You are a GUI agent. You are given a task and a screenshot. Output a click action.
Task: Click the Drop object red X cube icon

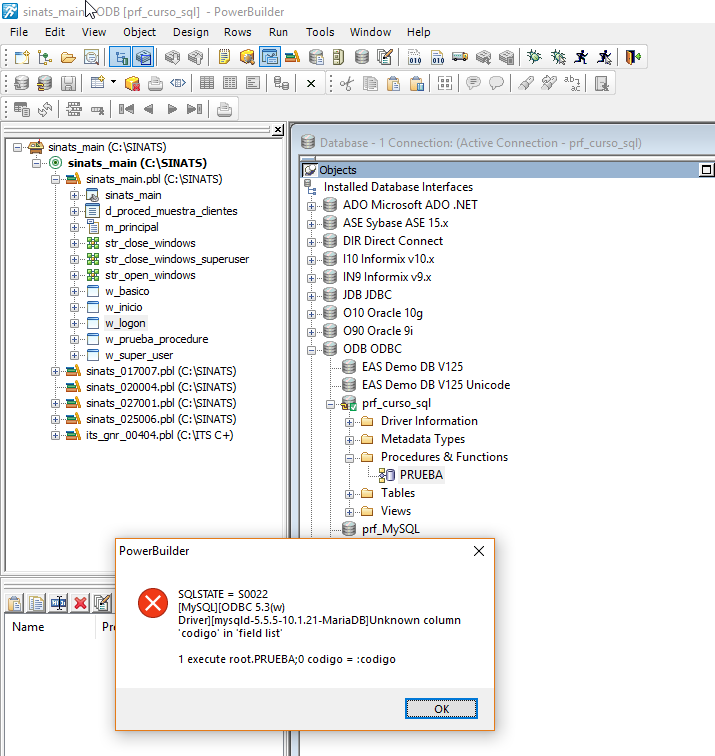132,83
